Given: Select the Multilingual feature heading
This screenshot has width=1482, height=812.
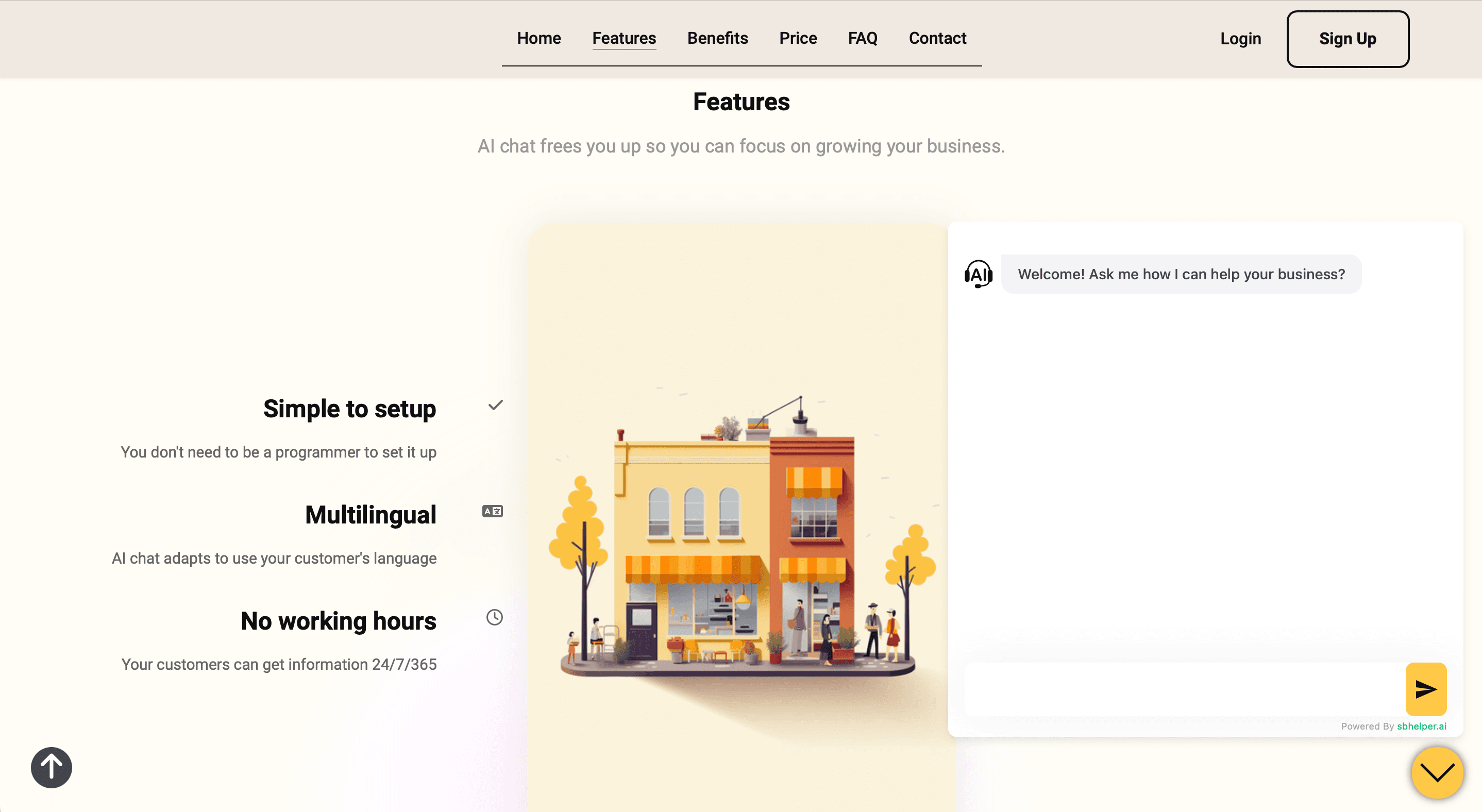Looking at the screenshot, I should click(370, 515).
